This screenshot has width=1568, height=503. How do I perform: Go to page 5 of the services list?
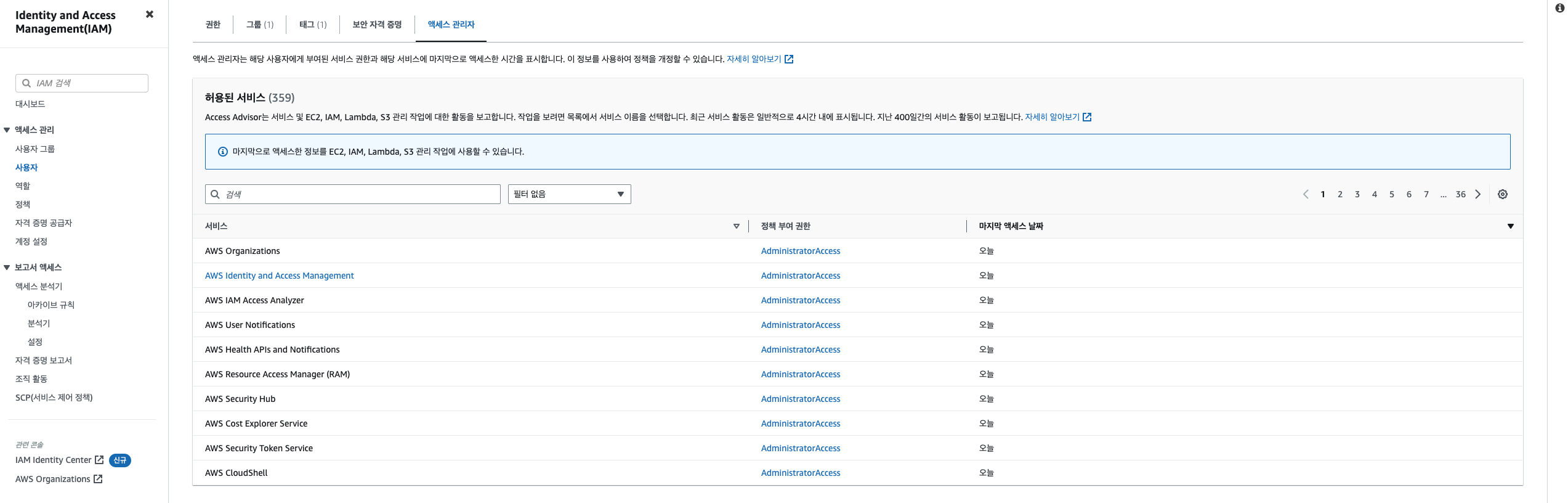point(1392,194)
